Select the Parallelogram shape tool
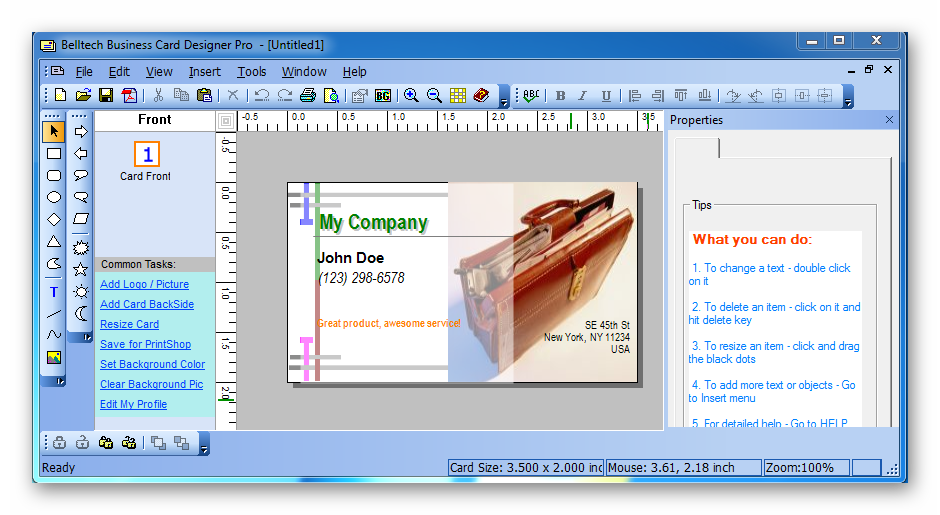The image size is (940, 515). 80,219
